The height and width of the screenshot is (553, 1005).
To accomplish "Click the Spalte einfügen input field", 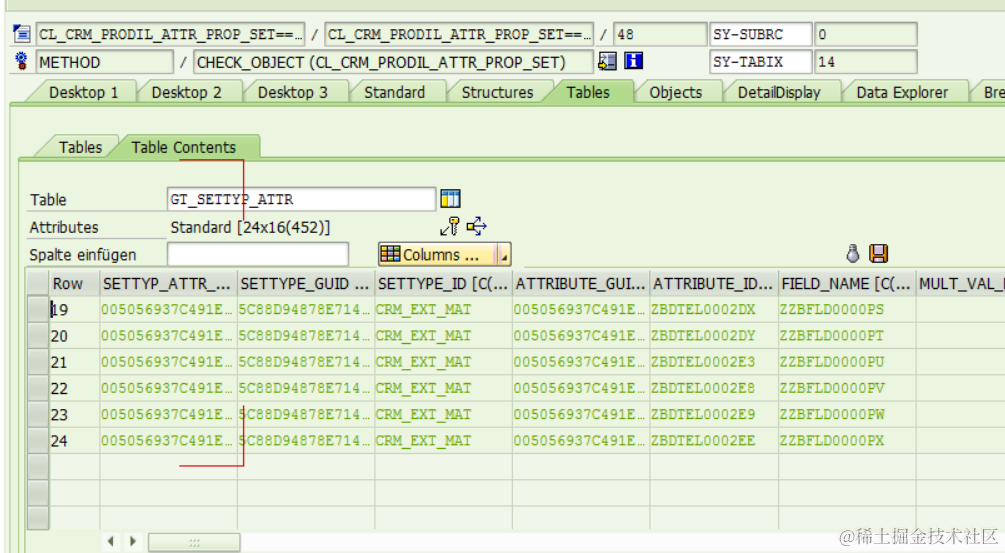I will pyautogui.click(x=258, y=254).
